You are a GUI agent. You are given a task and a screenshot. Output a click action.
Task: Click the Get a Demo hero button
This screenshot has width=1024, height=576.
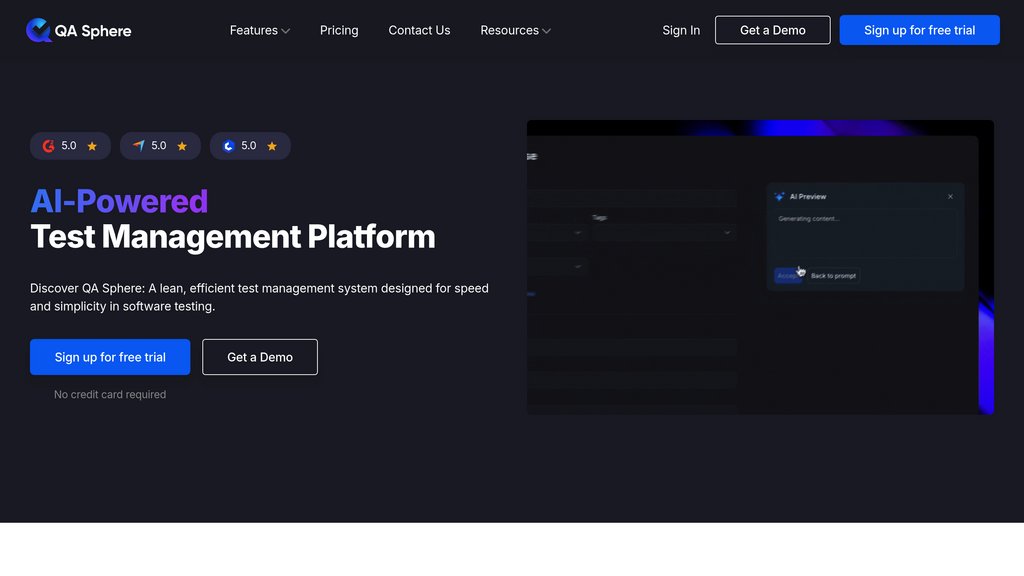point(260,357)
